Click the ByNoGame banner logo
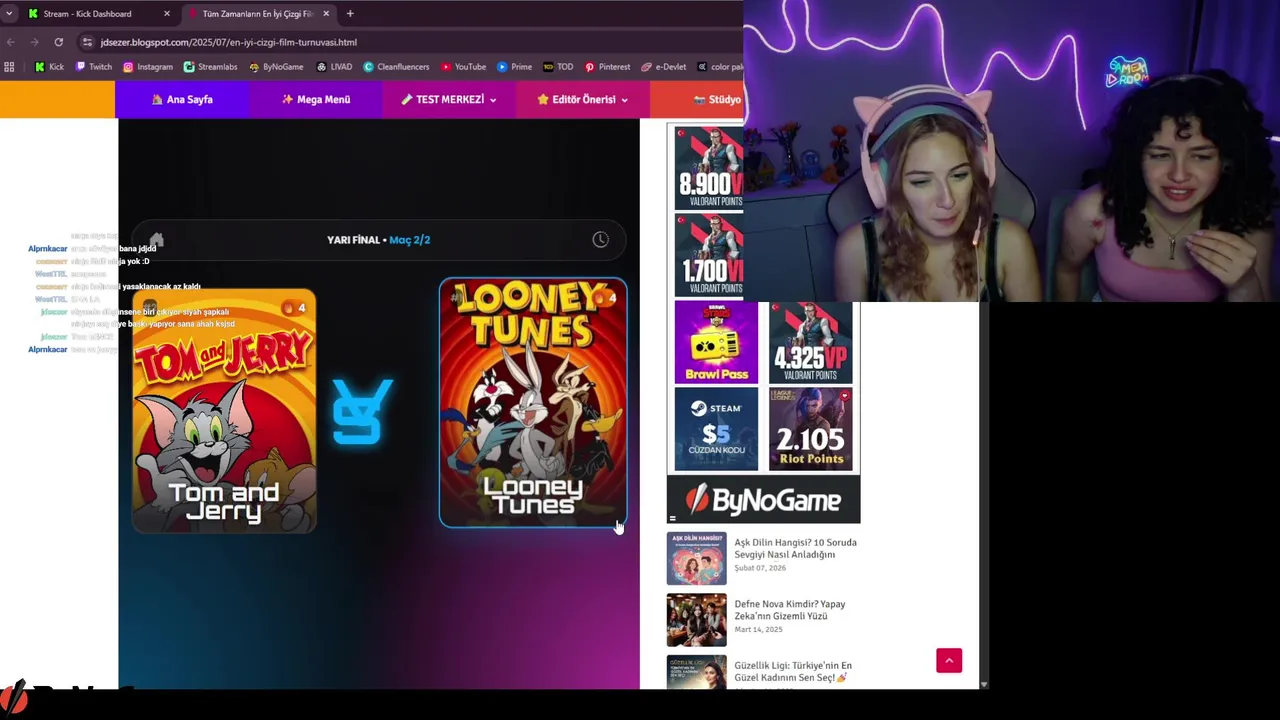1280x720 pixels. [763, 499]
